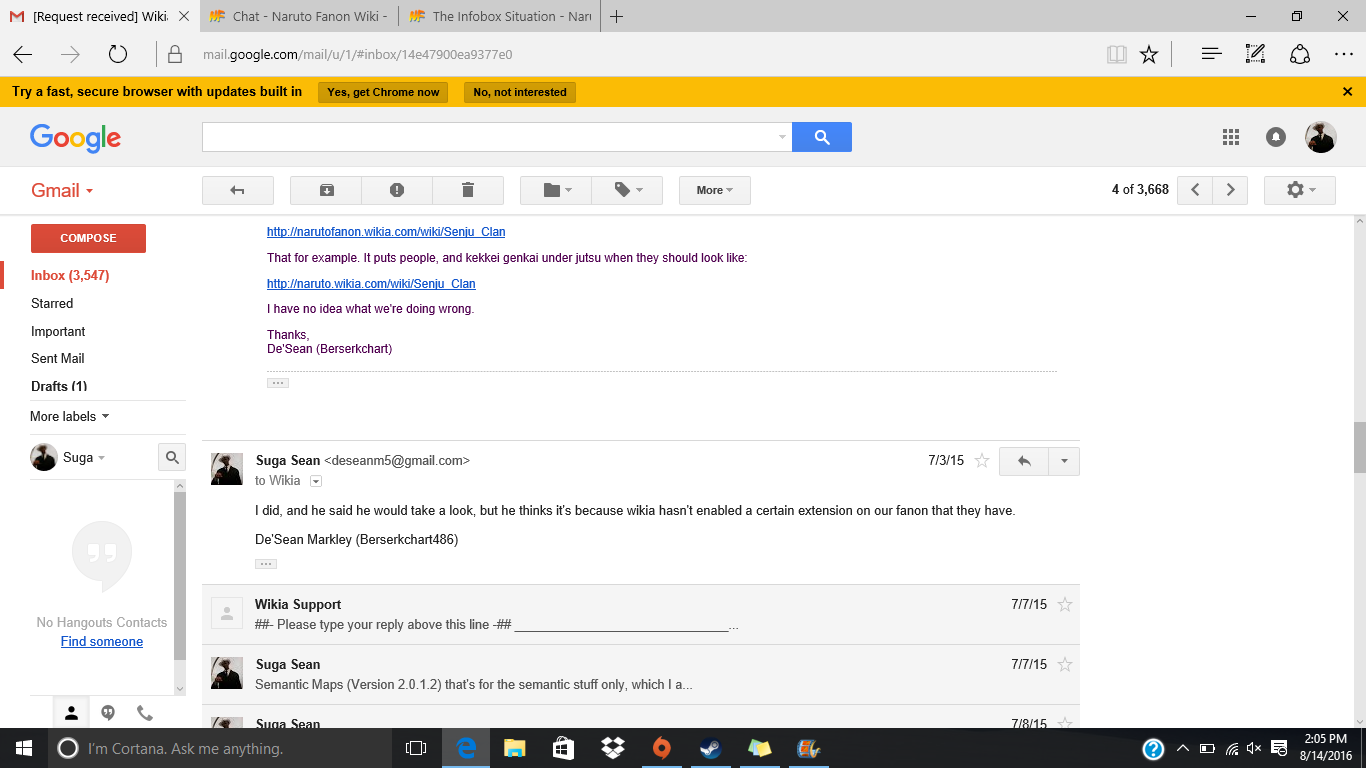
Task: Report conversation as spam
Action: point(397,190)
